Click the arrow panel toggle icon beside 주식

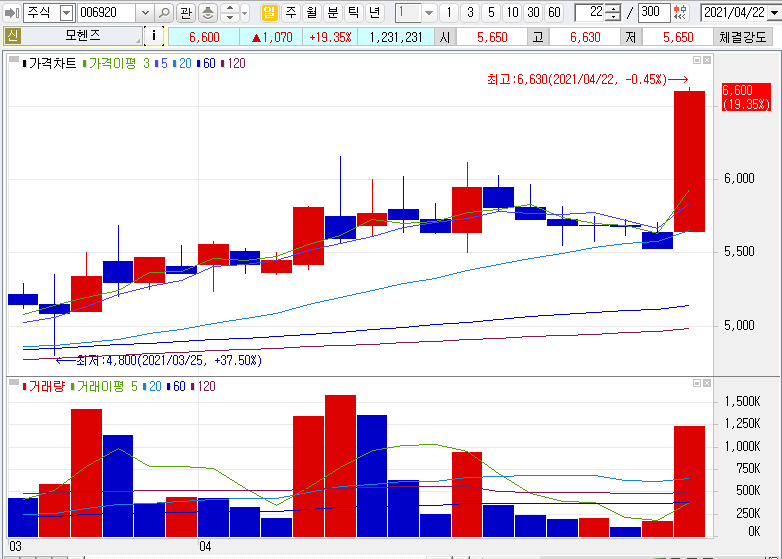click(11, 13)
